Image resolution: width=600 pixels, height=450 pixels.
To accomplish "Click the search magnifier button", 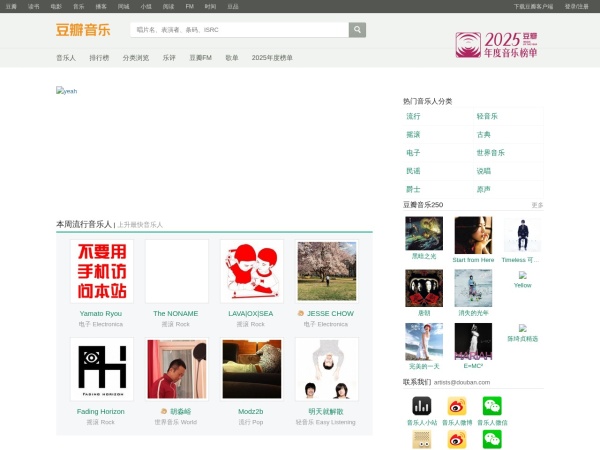I will pos(357,29).
